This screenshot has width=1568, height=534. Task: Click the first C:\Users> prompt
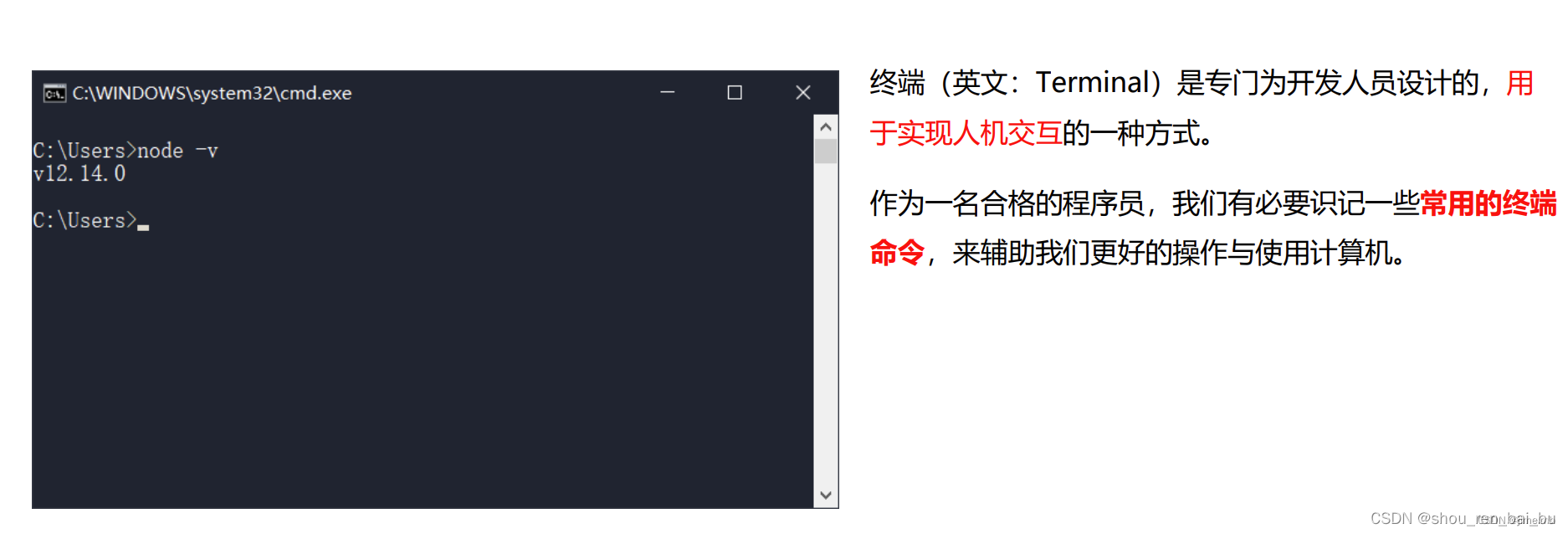pyautogui.click(x=85, y=151)
